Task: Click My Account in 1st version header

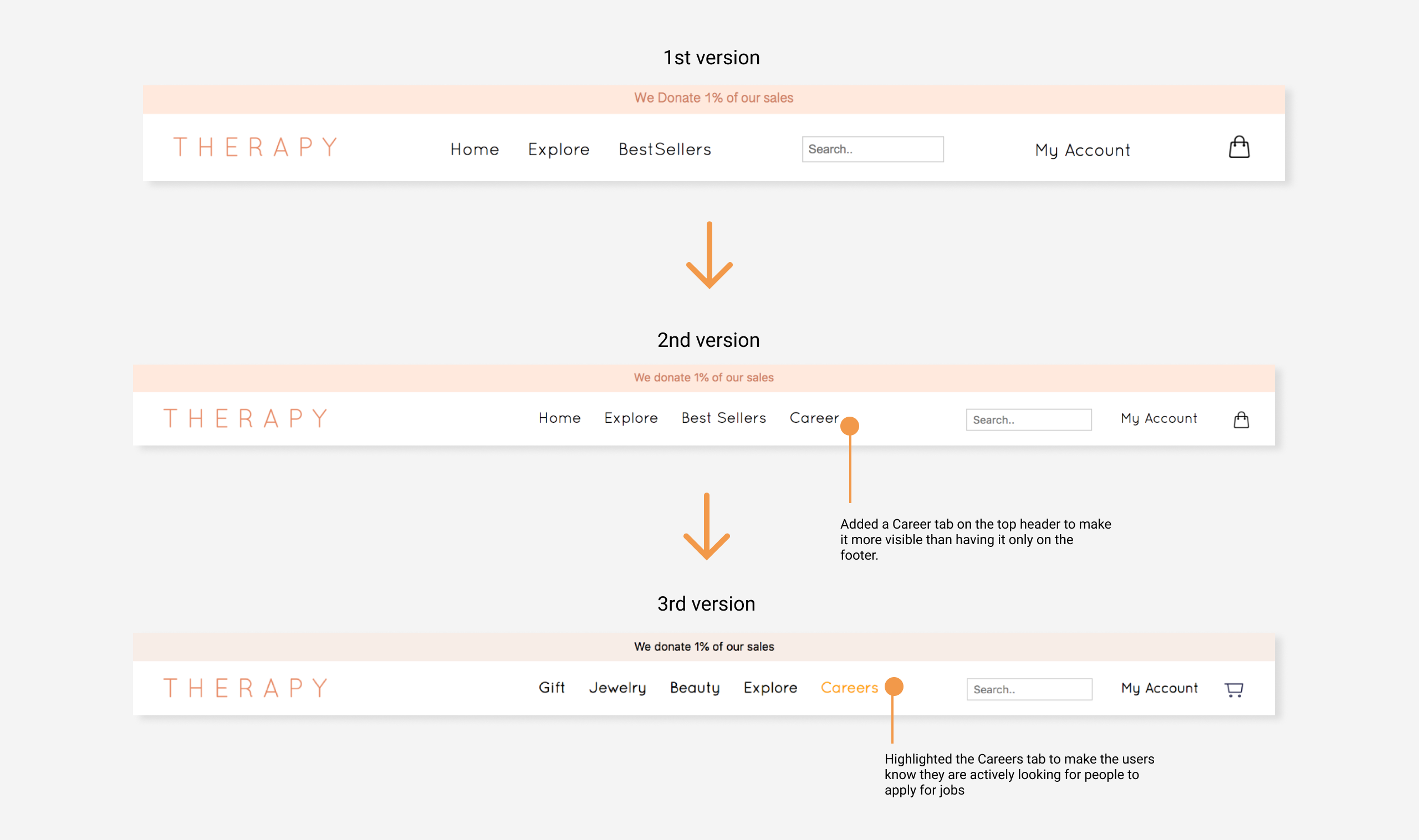Action: (1082, 150)
